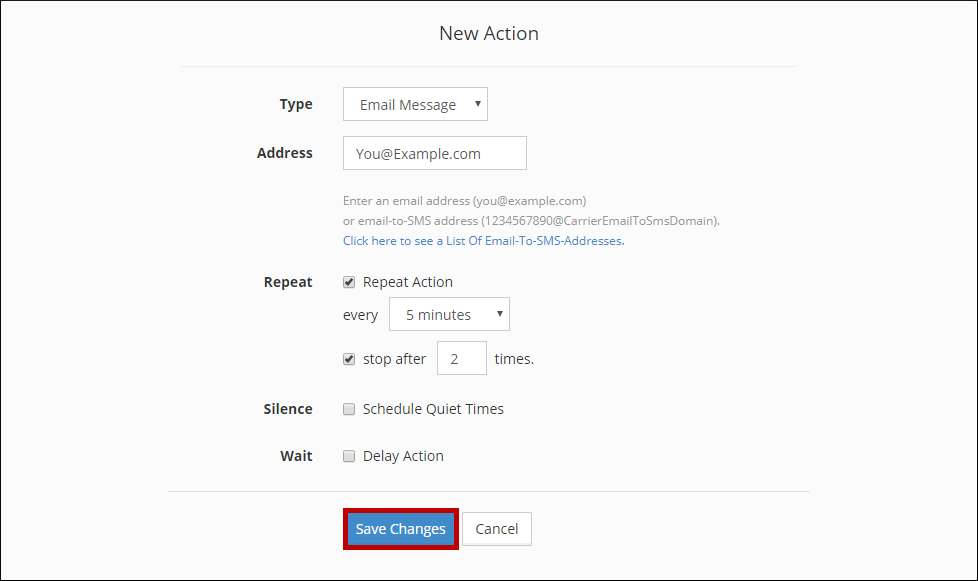This screenshot has height=581, width=978.
Task: Uncheck the Repeat Action checkbox
Action: coord(349,282)
